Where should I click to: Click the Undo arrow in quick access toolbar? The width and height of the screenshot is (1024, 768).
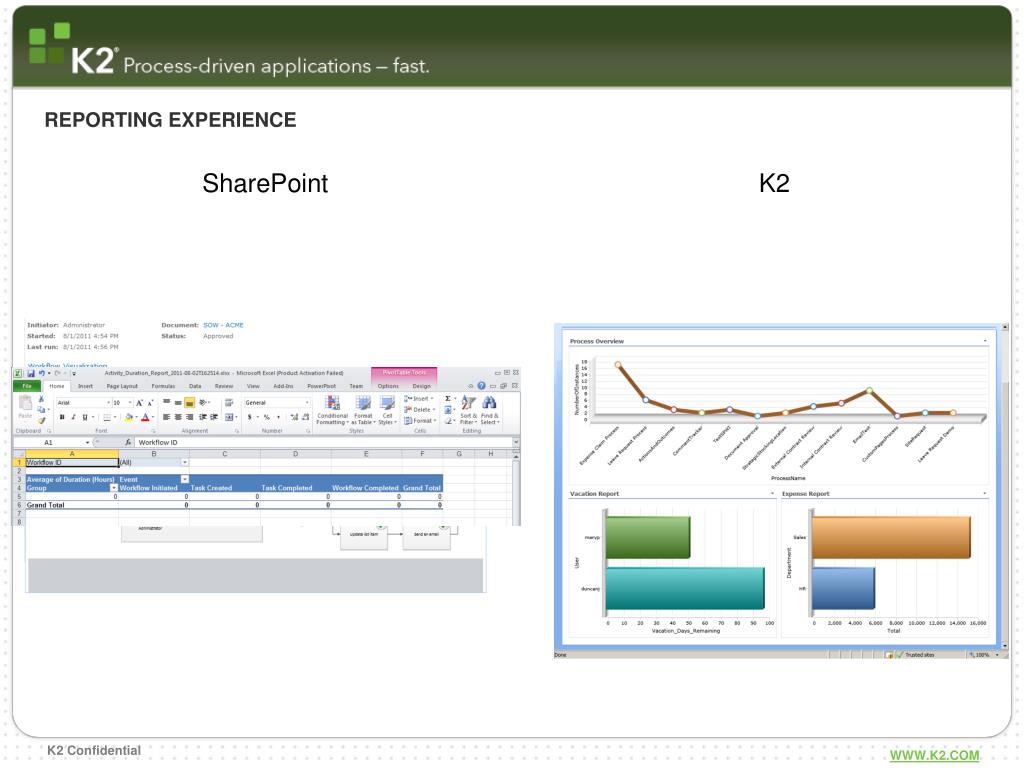point(41,374)
